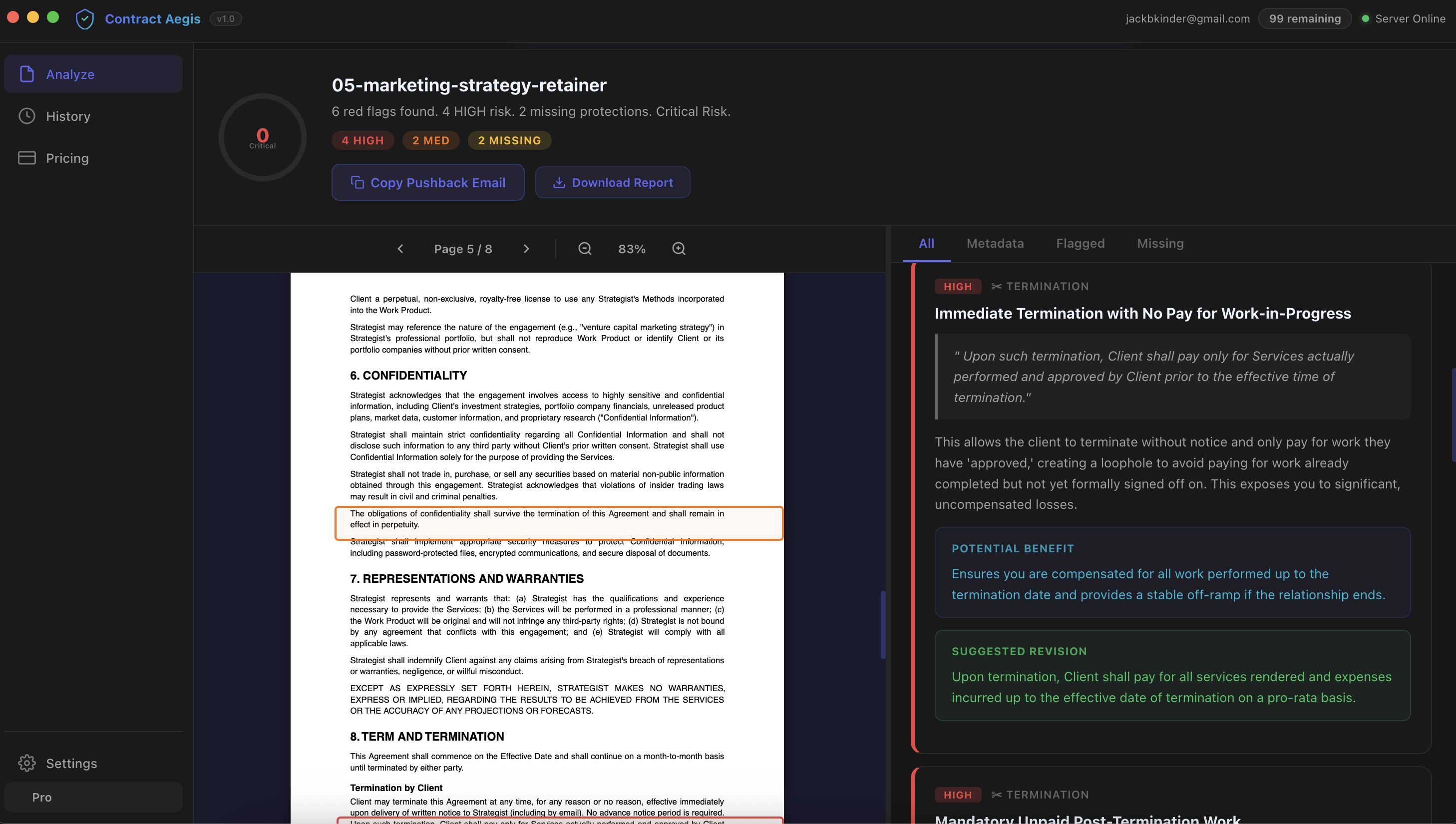Click the Critical risk score ring
The width and height of the screenshot is (1456, 824).
[262, 137]
